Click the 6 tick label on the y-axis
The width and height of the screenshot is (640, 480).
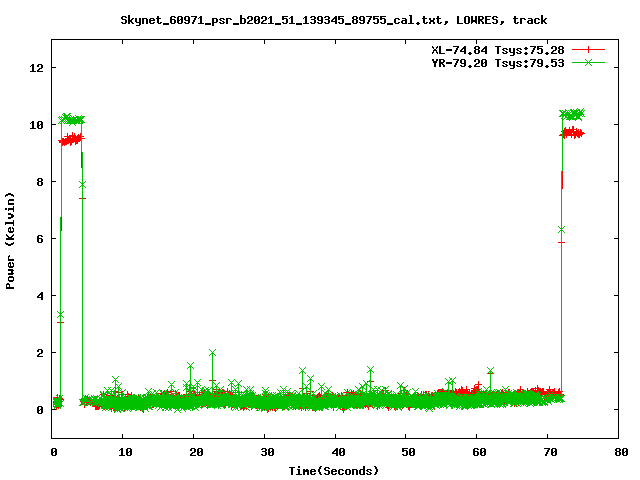click(x=40, y=239)
